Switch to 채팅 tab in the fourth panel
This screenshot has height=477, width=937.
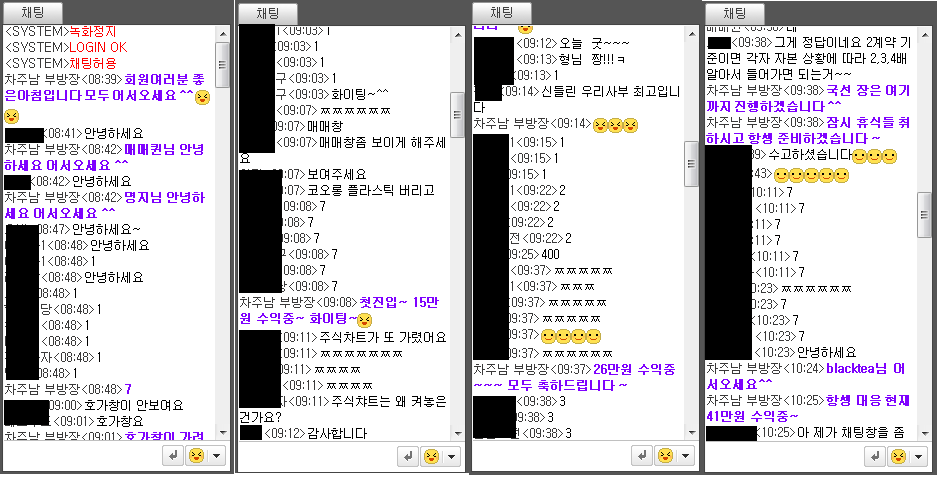tap(734, 13)
